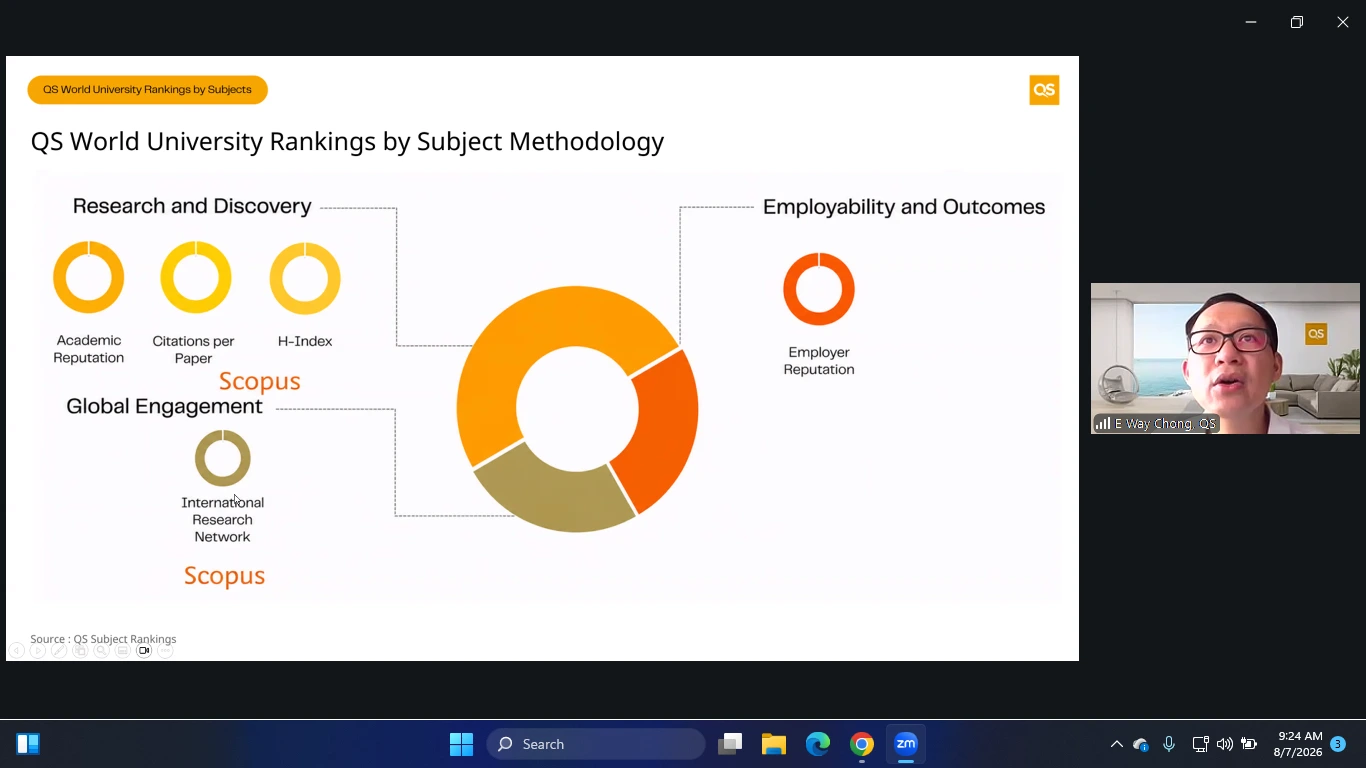The height and width of the screenshot is (768, 1366).
Task: Toggle the subtitles control on slide
Action: tap(123, 651)
